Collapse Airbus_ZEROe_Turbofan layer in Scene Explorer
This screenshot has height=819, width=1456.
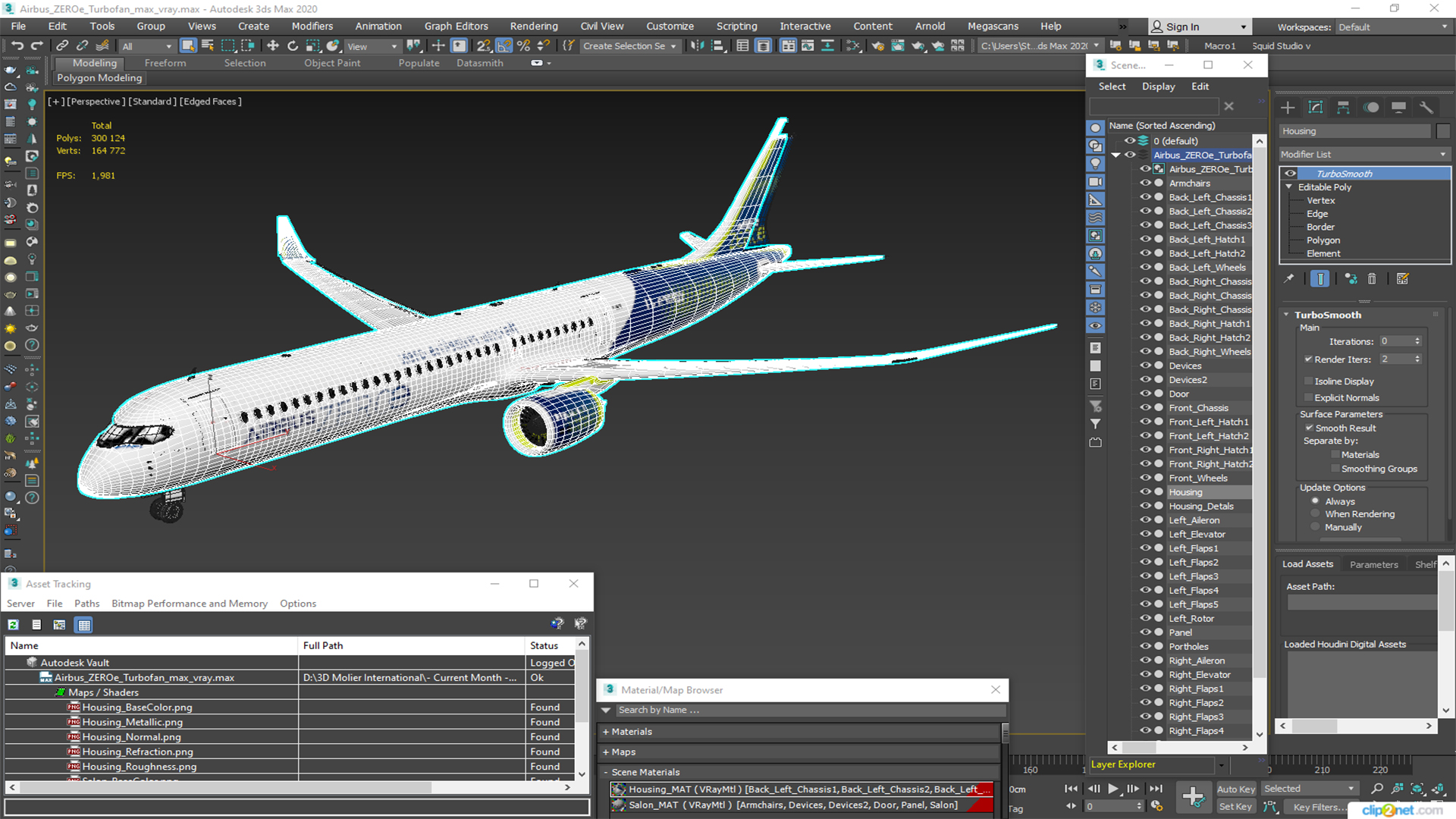(1116, 155)
